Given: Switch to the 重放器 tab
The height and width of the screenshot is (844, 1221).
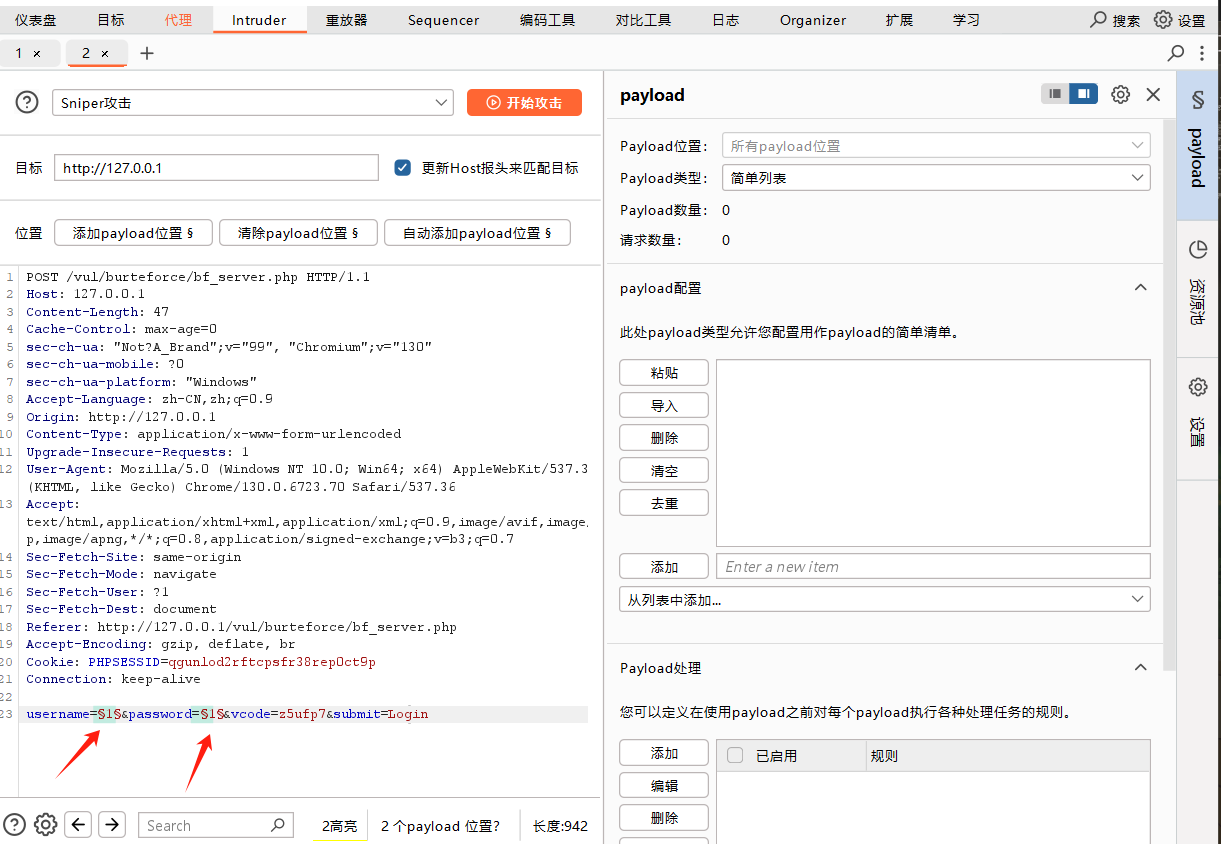Looking at the screenshot, I should pos(346,20).
